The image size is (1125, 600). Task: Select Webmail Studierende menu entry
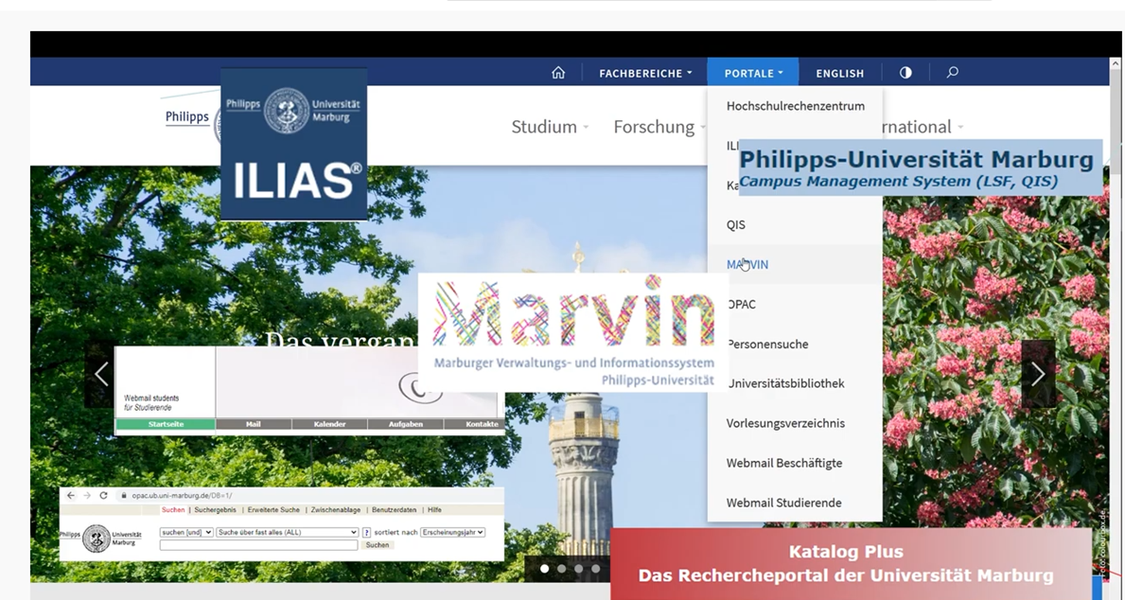pos(795,503)
